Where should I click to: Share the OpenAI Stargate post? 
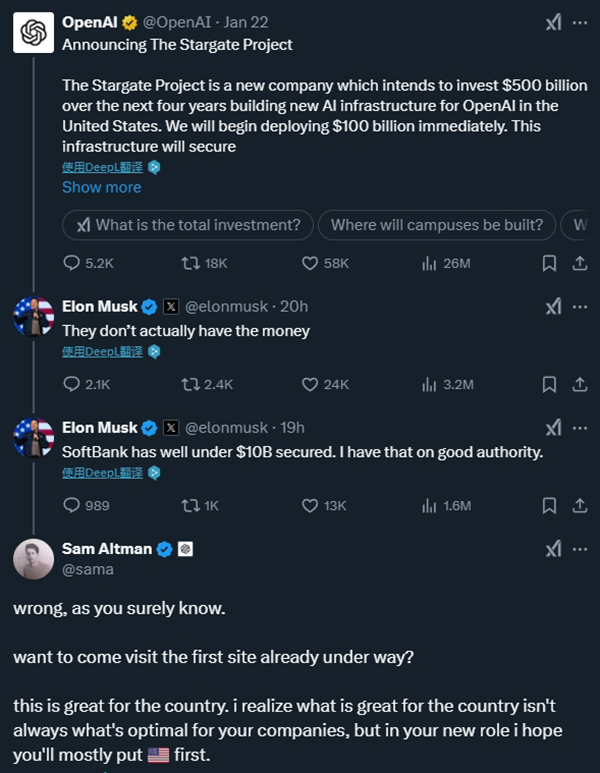point(579,263)
